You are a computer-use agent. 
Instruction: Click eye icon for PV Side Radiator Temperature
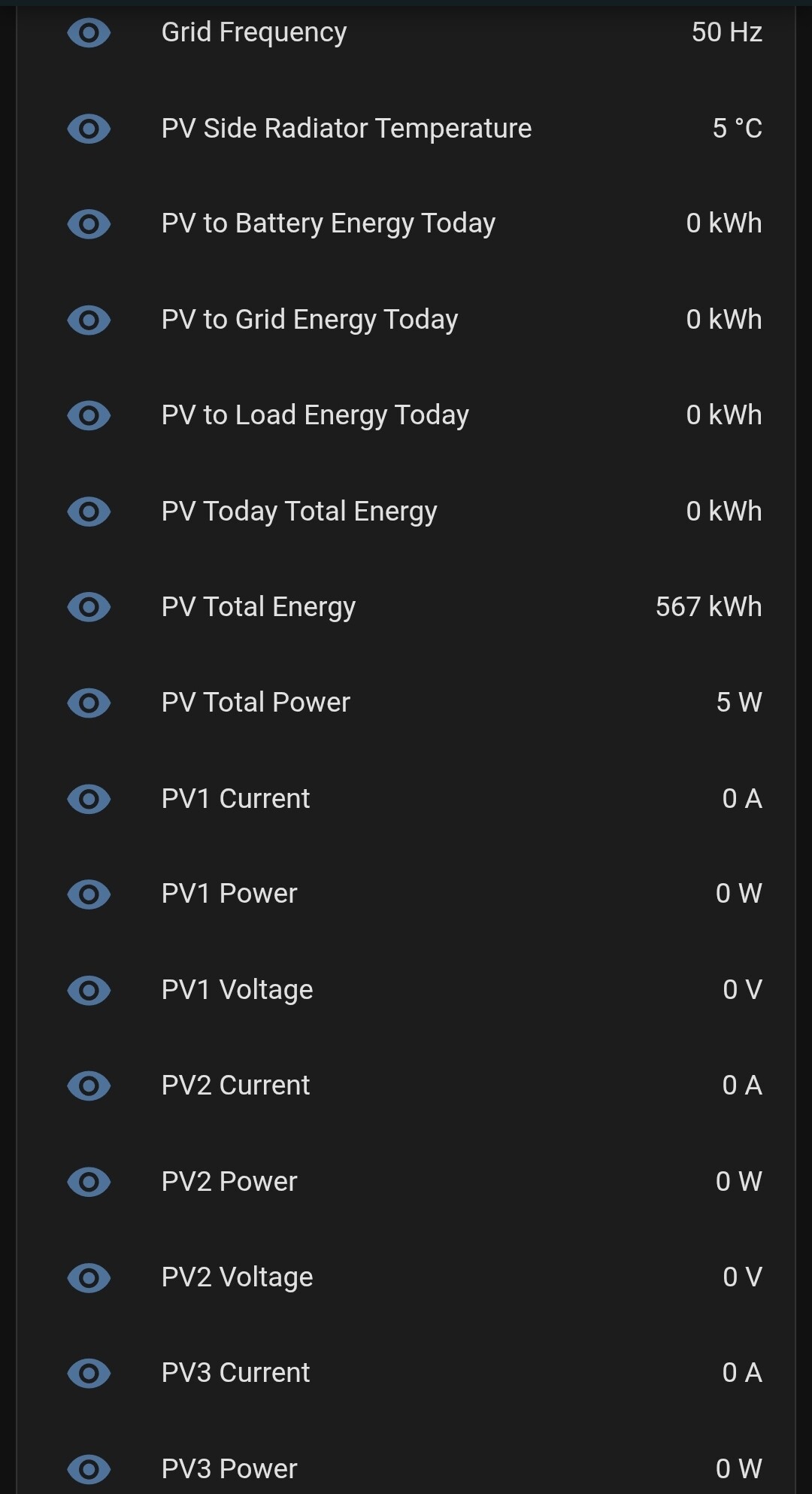pos(89,129)
